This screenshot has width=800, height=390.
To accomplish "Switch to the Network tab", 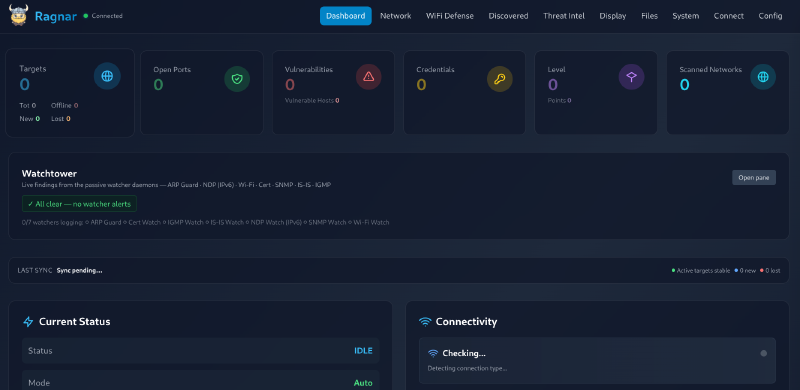I will click(395, 16).
